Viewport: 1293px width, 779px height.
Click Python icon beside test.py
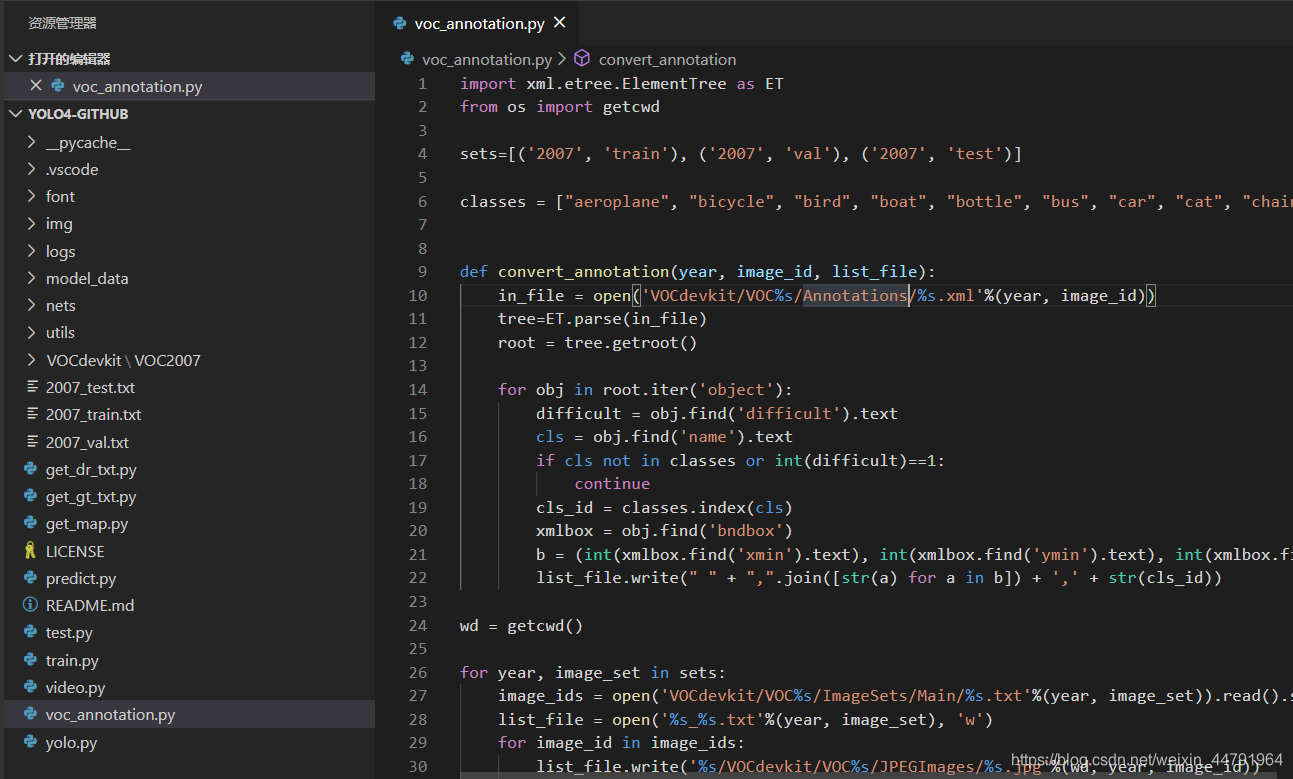click(x=30, y=632)
